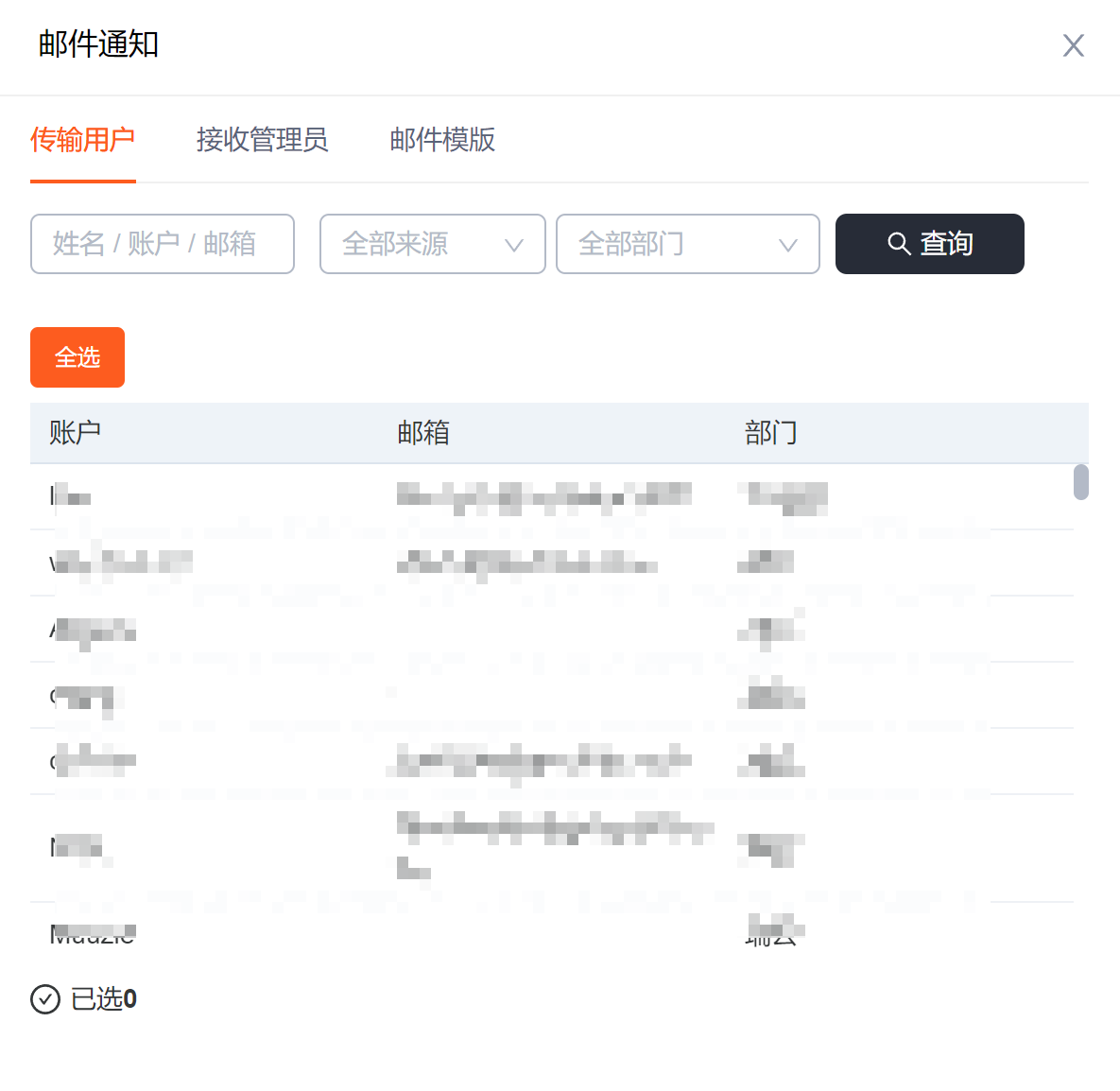Focus the 姓名 / 账户 / 邮箱 search field
The image size is (1120, 1091).
point(163,244)
